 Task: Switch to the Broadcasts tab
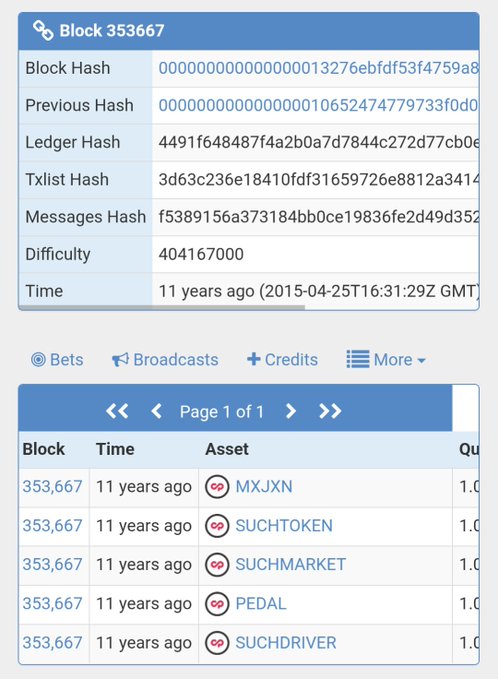[x=165, y=359]
